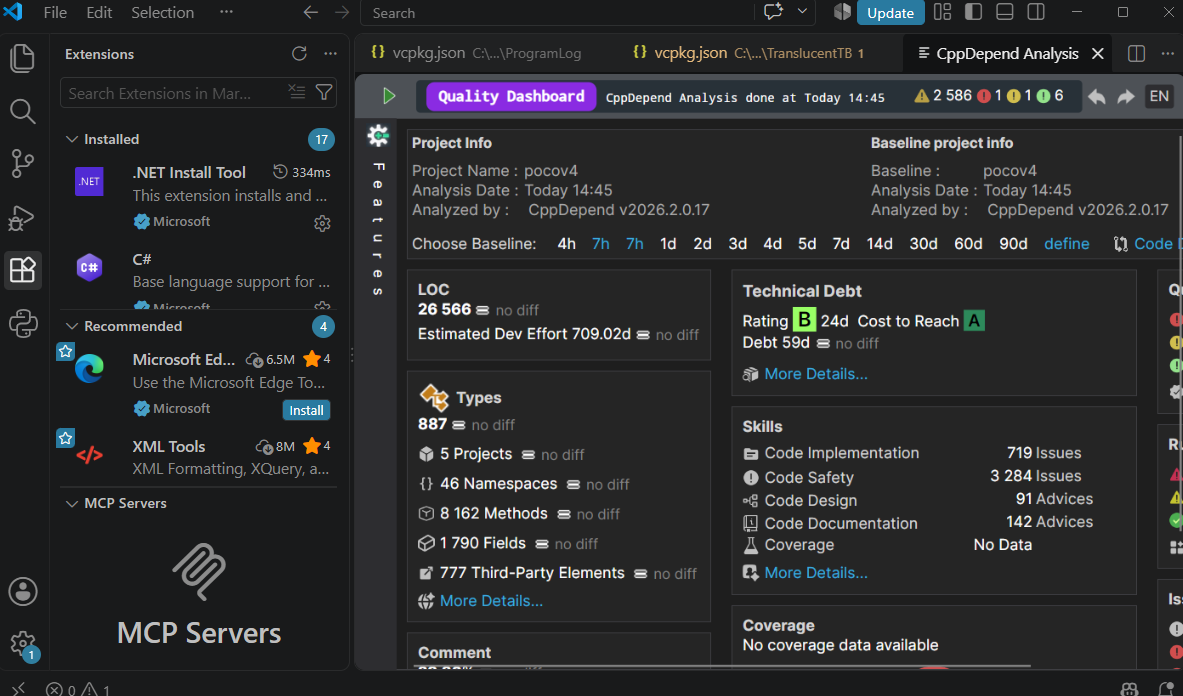Click the define baseline link
This screenshot has width=1183, height=696.
[1066, 244]
